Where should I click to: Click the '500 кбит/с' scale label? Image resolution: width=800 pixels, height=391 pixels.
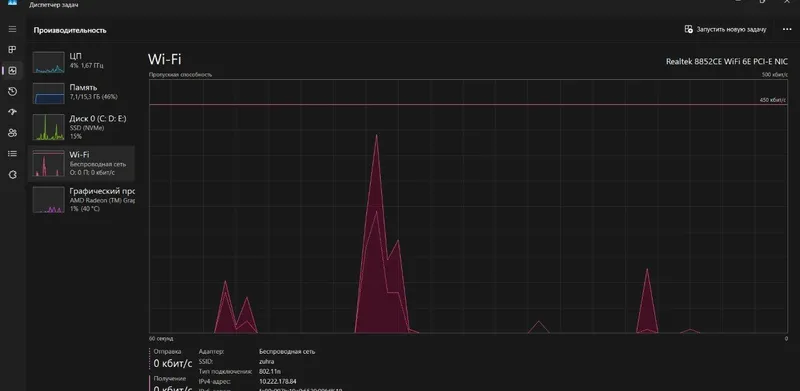tap(774, 75)
